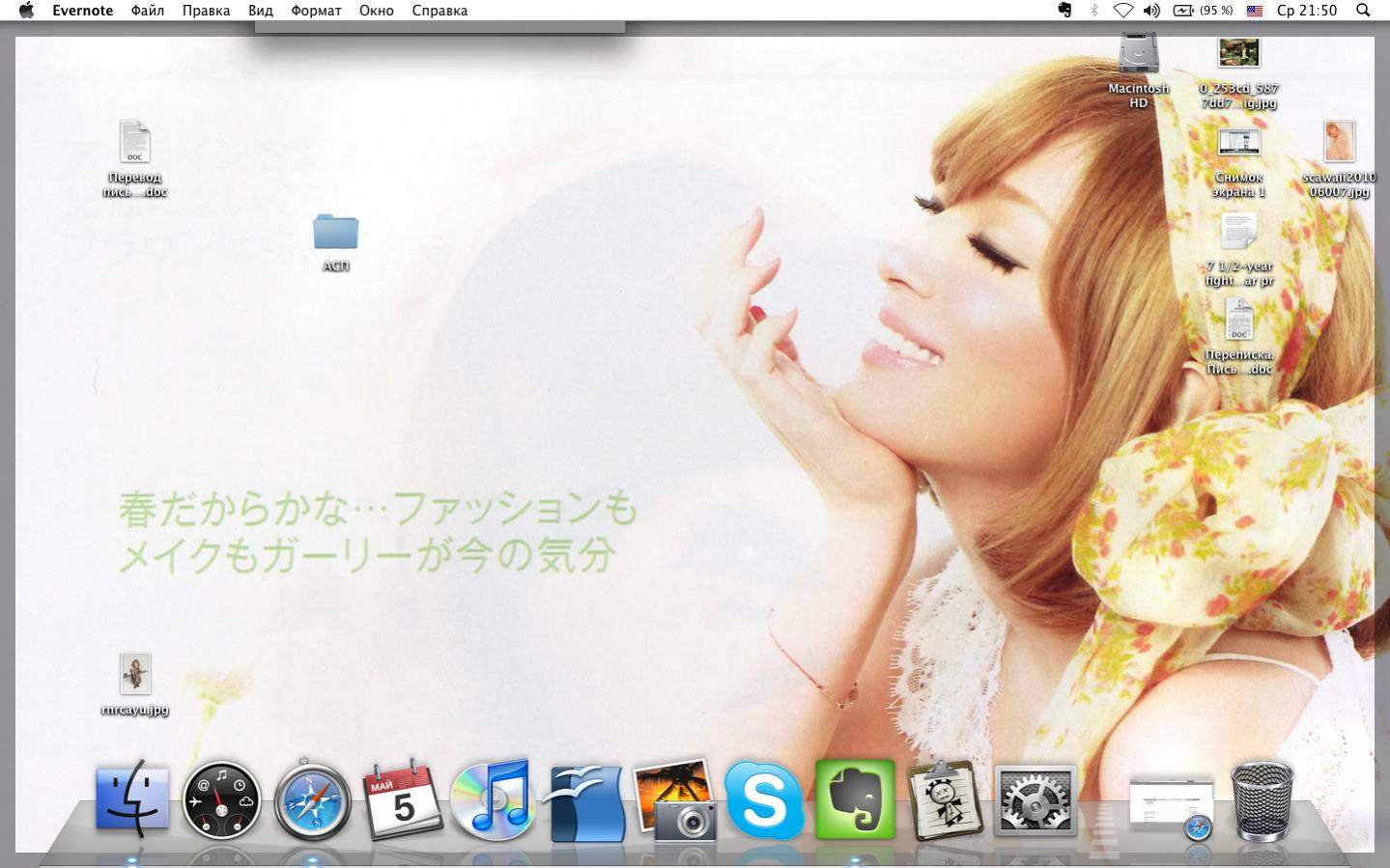Open Skype from the Dock

[x=764, y=800]
